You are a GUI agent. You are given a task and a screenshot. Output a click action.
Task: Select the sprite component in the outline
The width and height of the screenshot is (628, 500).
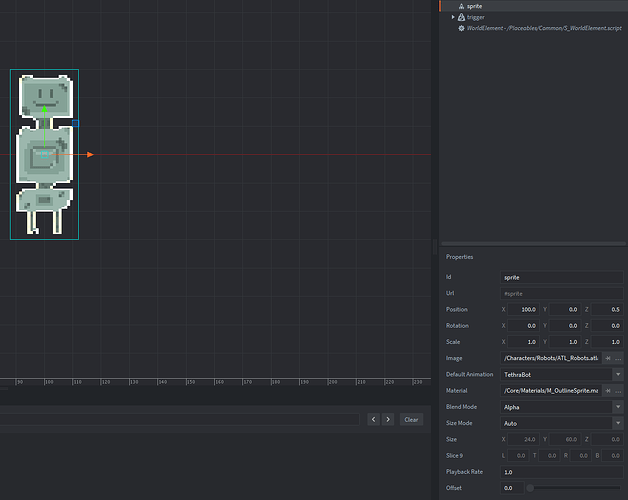pyautogui.click(x=474, y=6)
